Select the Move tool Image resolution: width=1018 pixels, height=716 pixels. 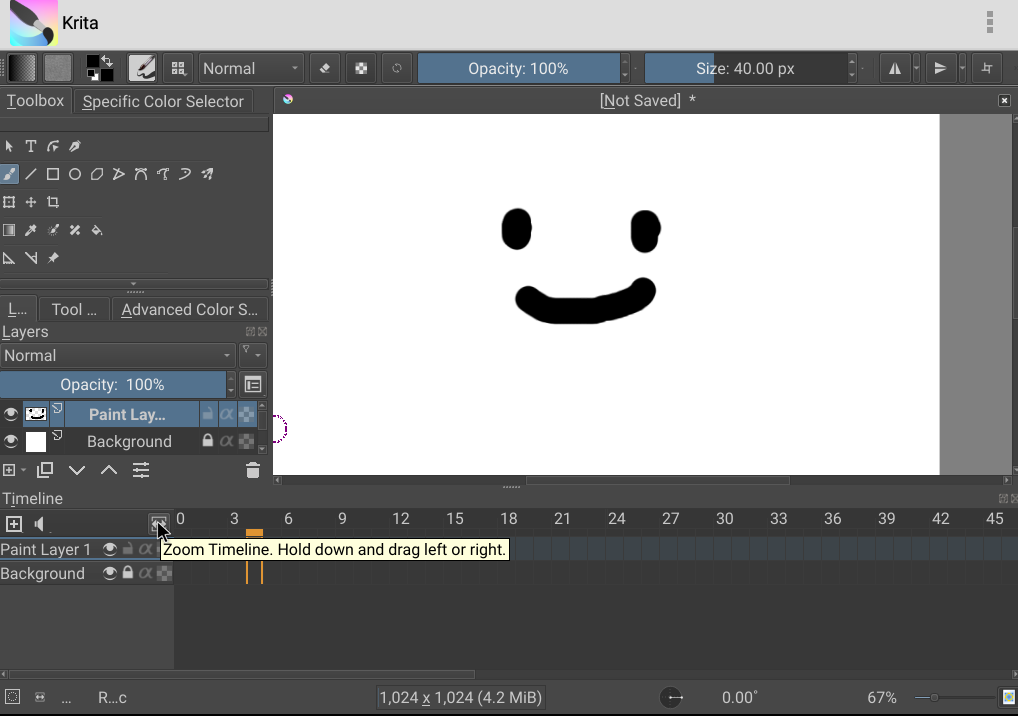(31, 202)
